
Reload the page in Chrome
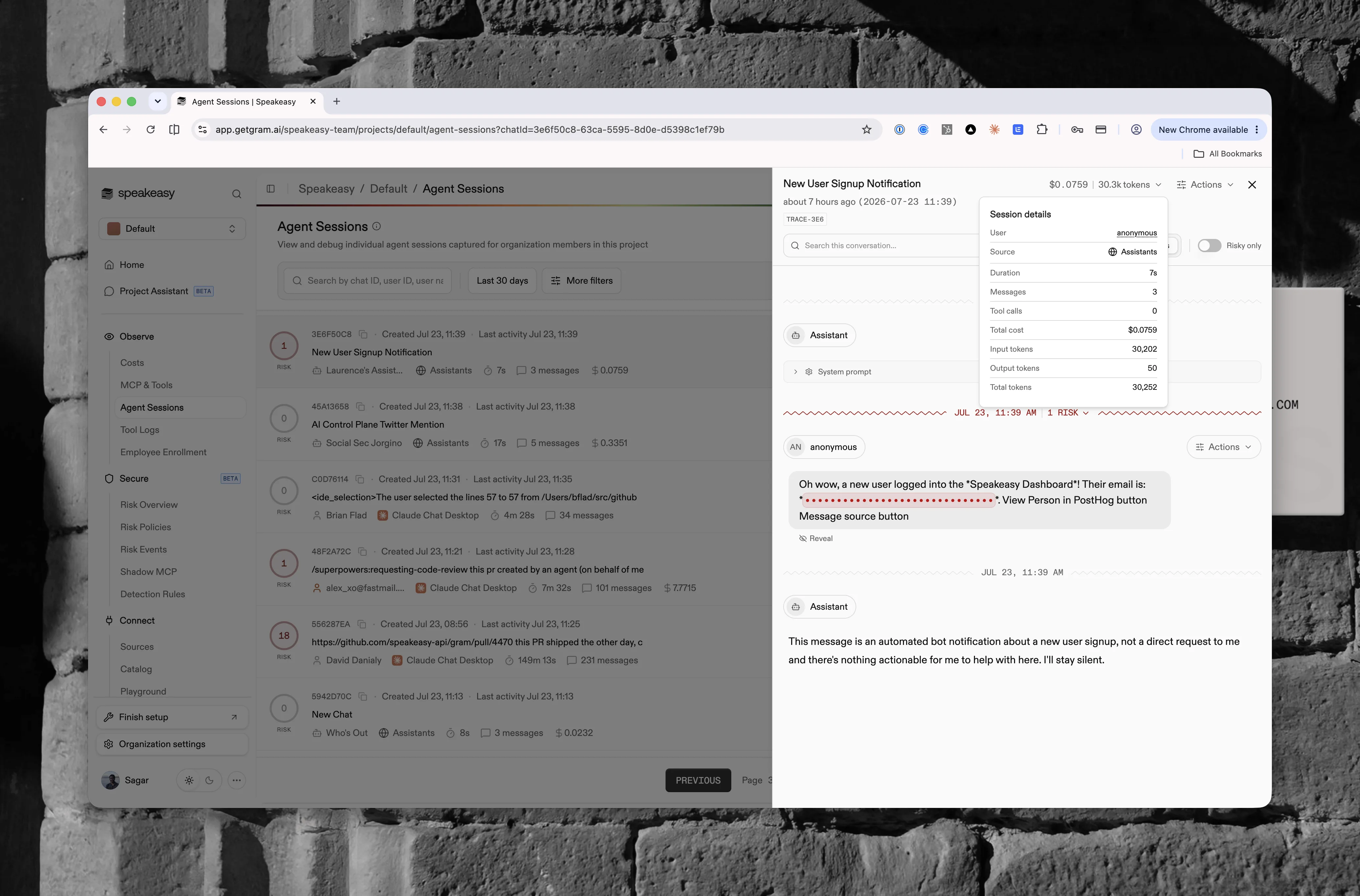pyautogui.click(x=150, y=130)
